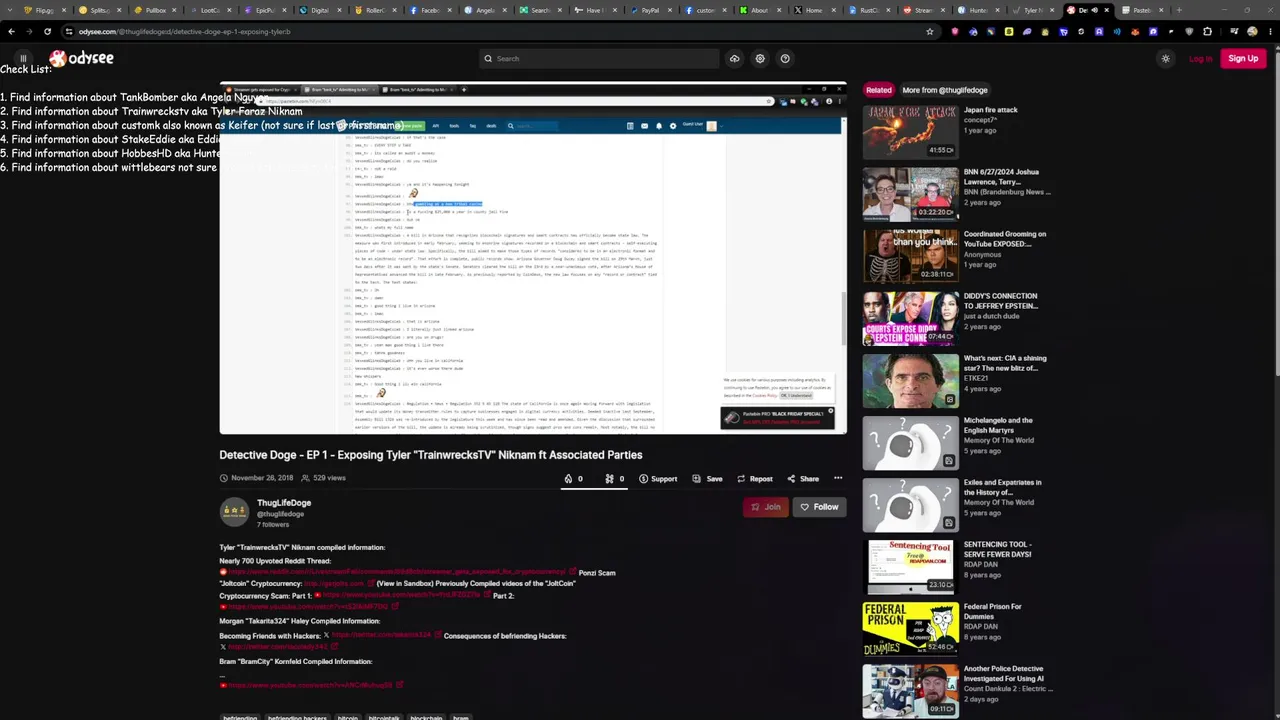
Task: Click the fire like icon
Action: [x=568, y=479]
